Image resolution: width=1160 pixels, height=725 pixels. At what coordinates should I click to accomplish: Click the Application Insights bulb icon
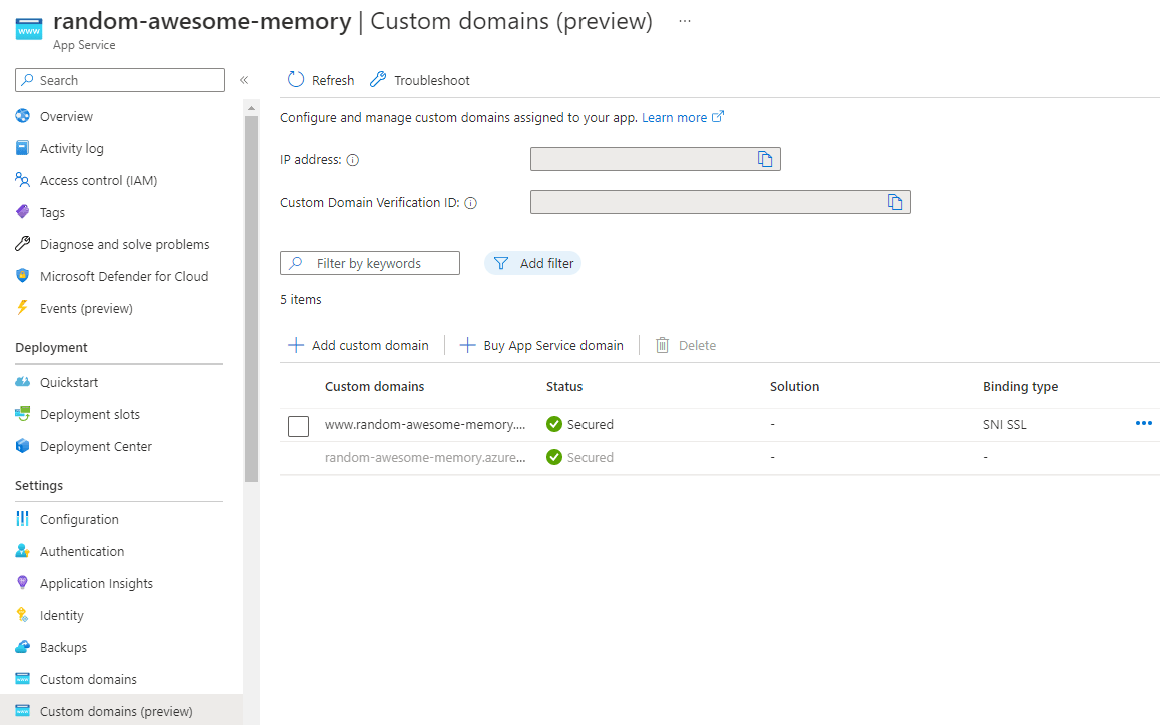pyautogui.click(x=22, y=582)
